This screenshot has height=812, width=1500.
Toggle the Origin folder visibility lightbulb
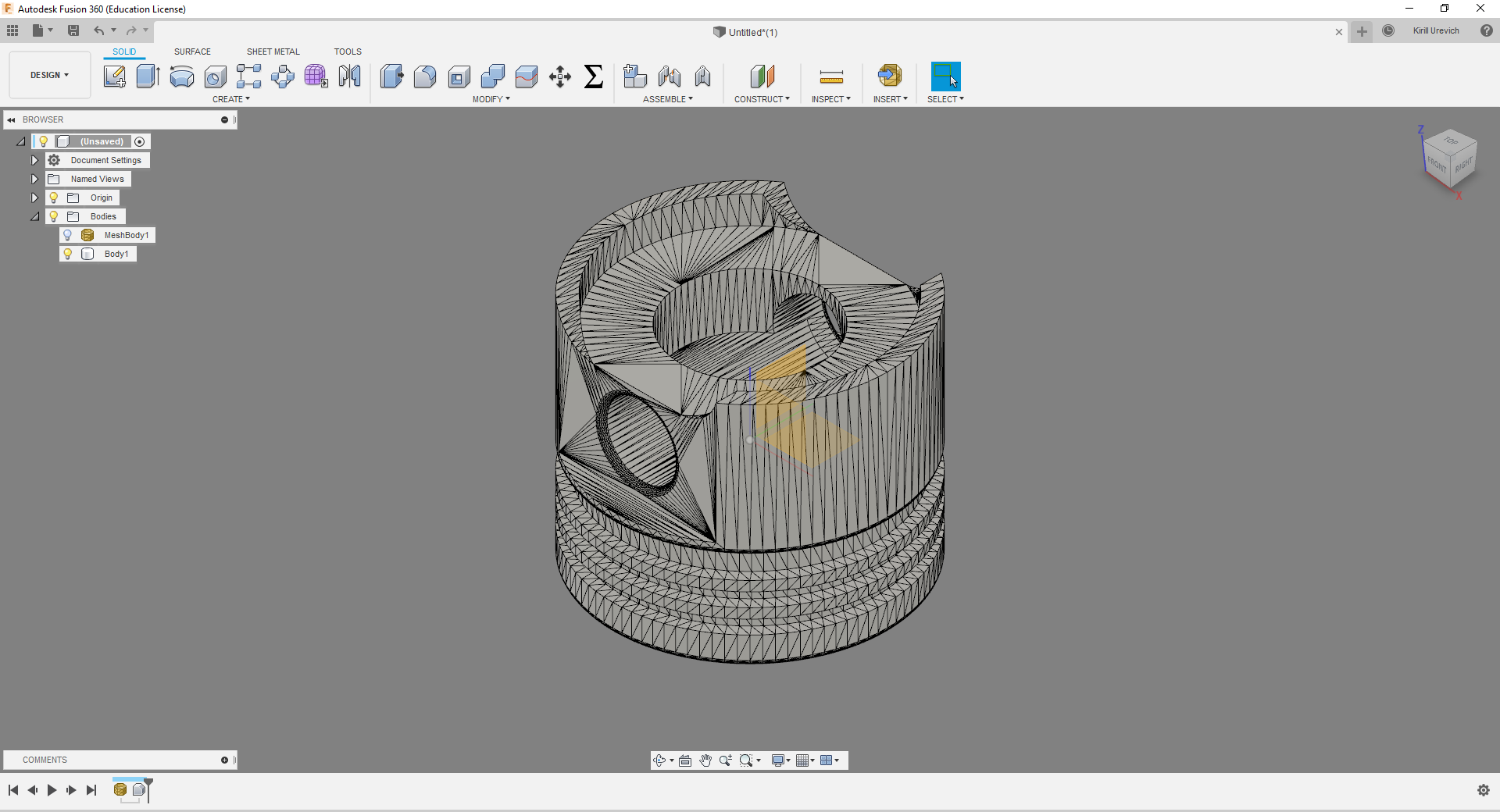[54, 198]
